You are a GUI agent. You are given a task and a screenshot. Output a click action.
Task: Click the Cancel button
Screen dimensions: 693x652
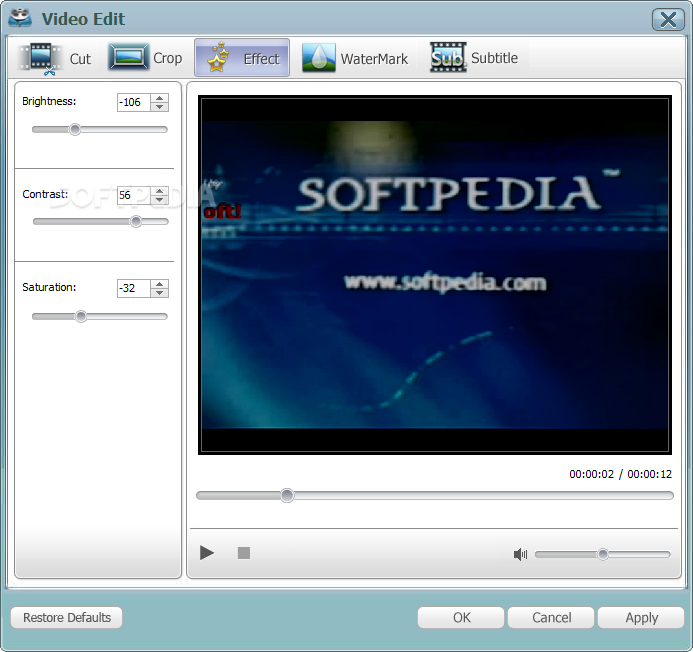[x=551, y=618]
